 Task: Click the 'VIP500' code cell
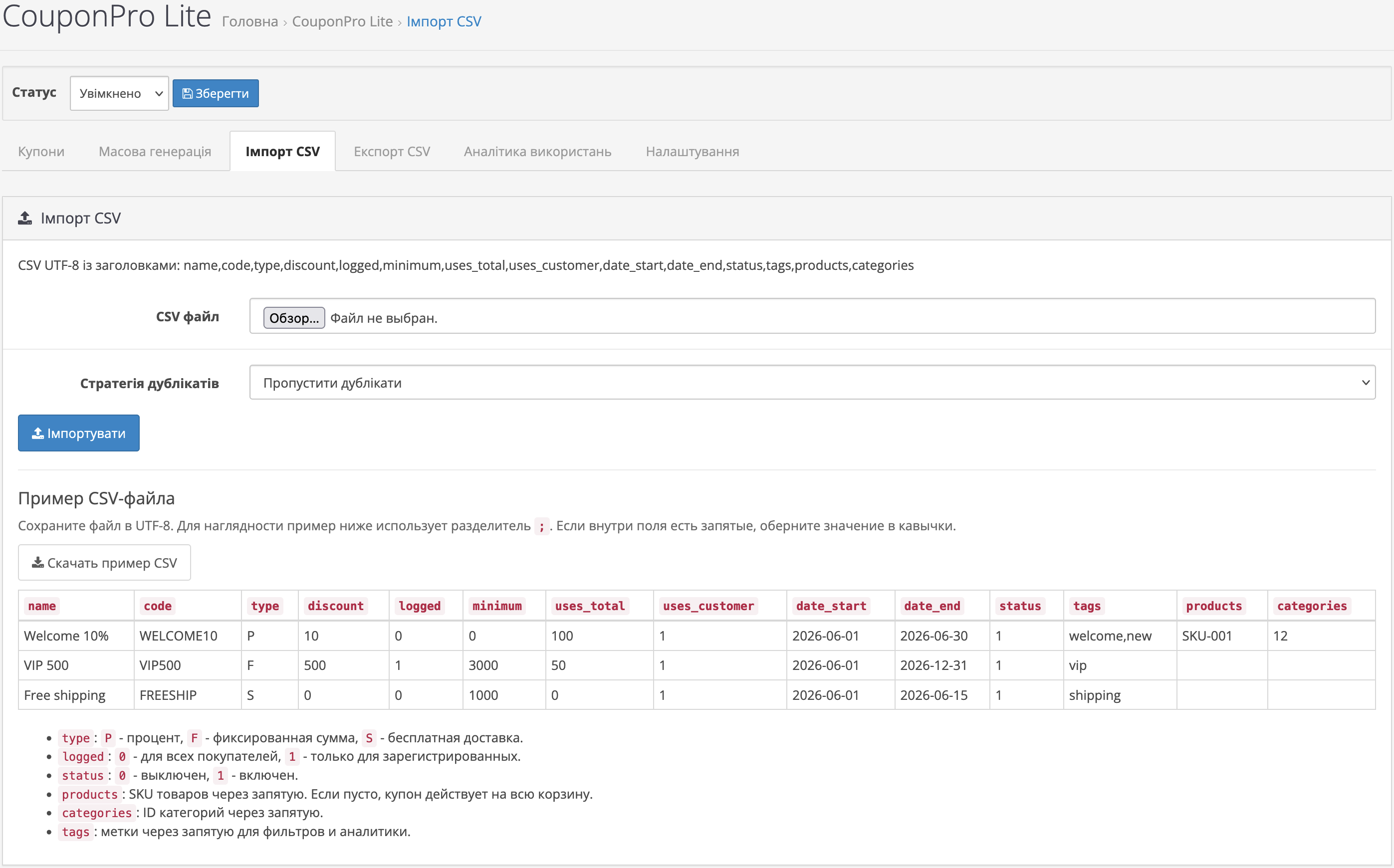tap(188, 665)
